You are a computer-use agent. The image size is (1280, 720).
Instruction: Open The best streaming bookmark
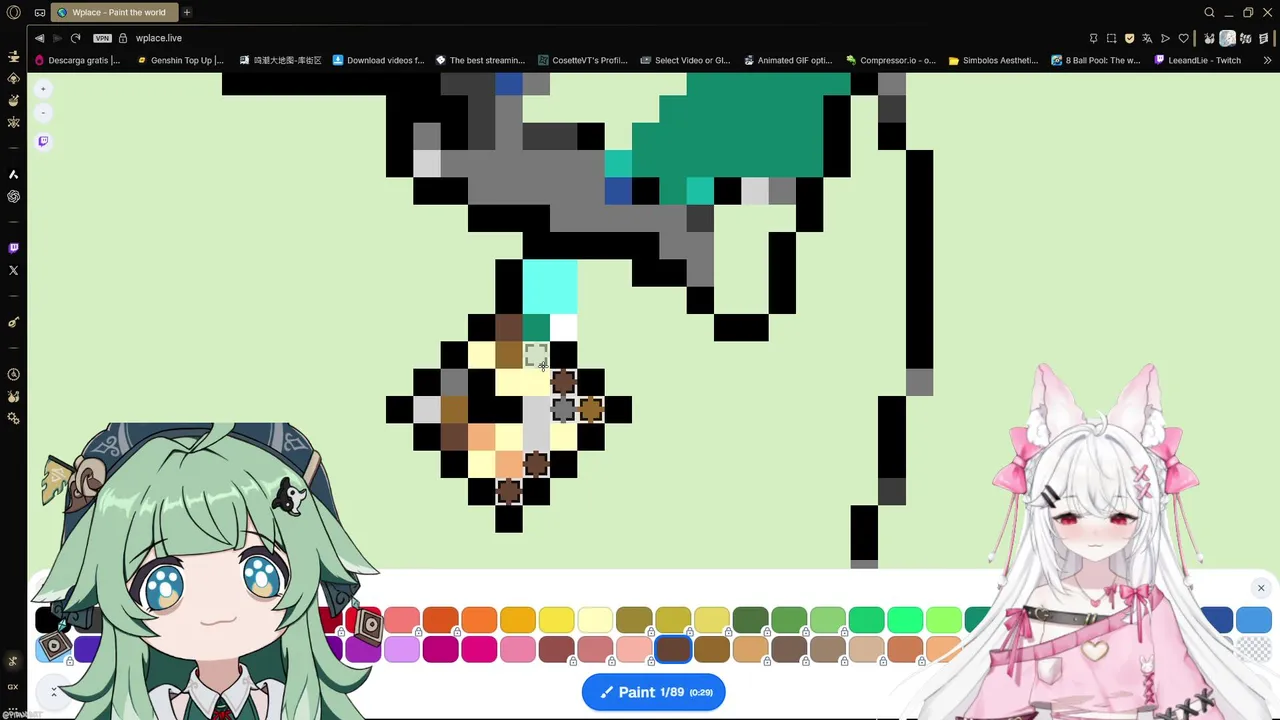click(x=480, y=60)
